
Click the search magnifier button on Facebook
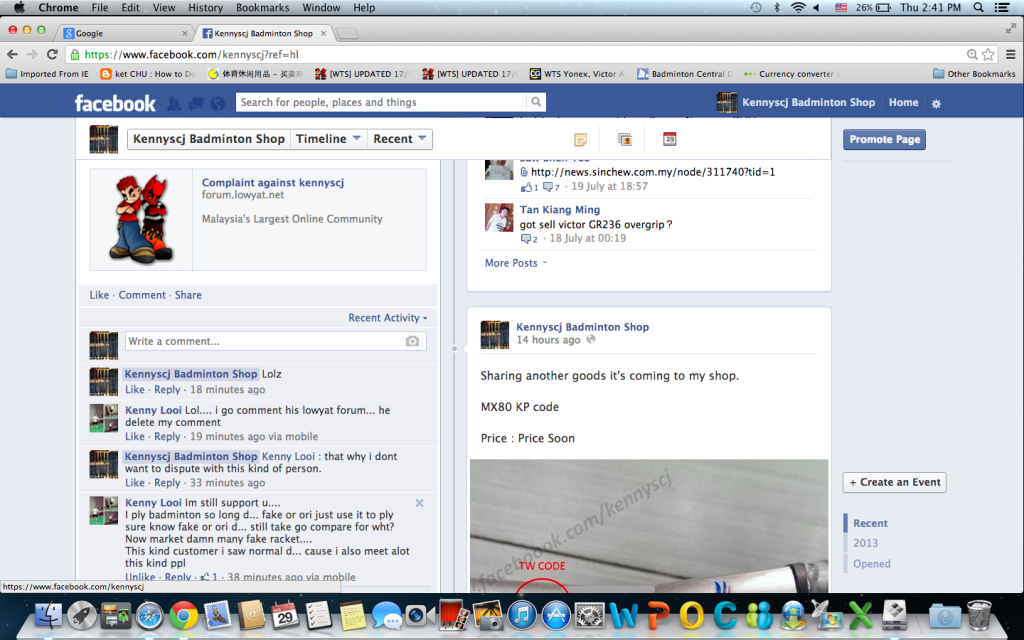click(x=537, y=102)
